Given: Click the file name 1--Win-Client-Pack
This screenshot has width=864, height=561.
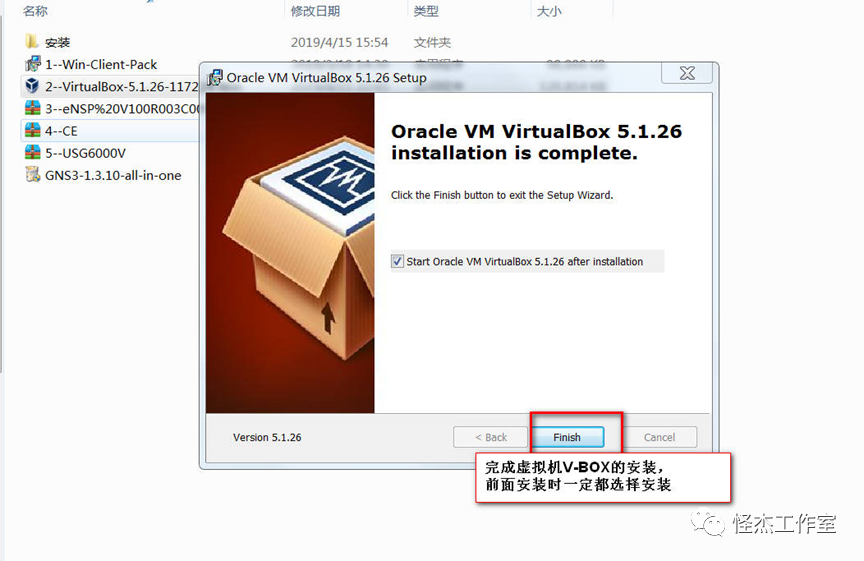Looking at the screenshot, I should pyautogui.click(x=101, y=64).
